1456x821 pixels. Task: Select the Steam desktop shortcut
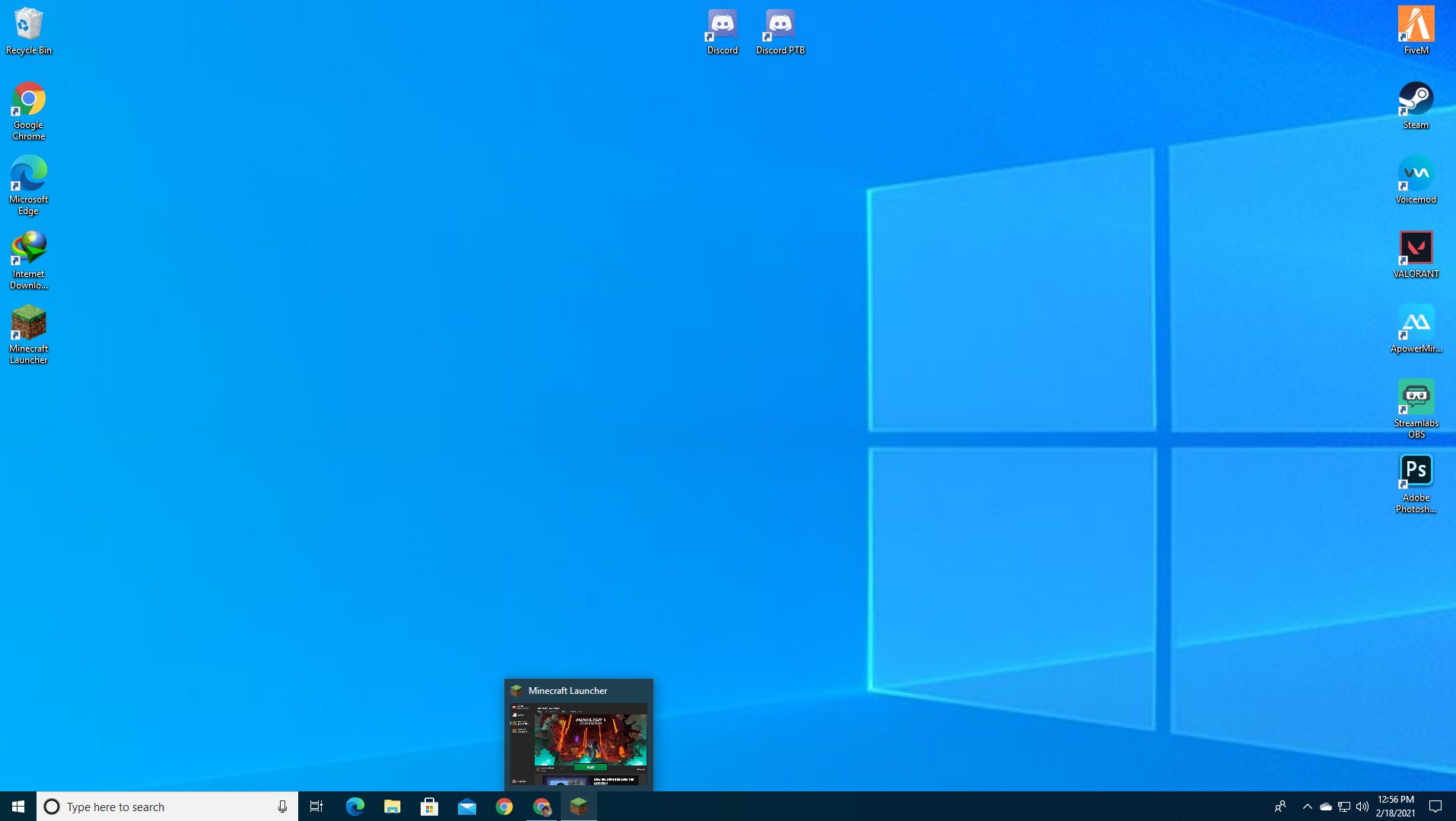[x=1416, y=105]
